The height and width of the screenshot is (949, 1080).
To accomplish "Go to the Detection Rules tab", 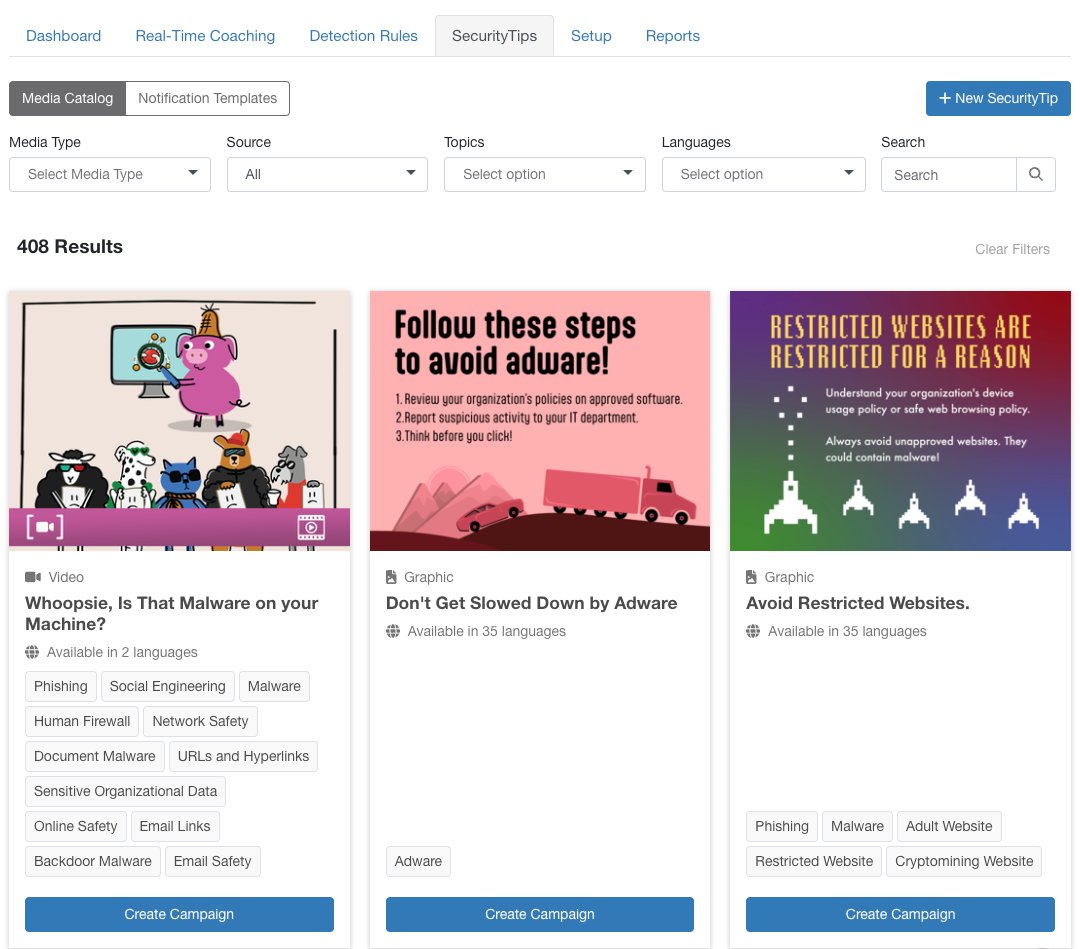I will (x=363, y=36).
